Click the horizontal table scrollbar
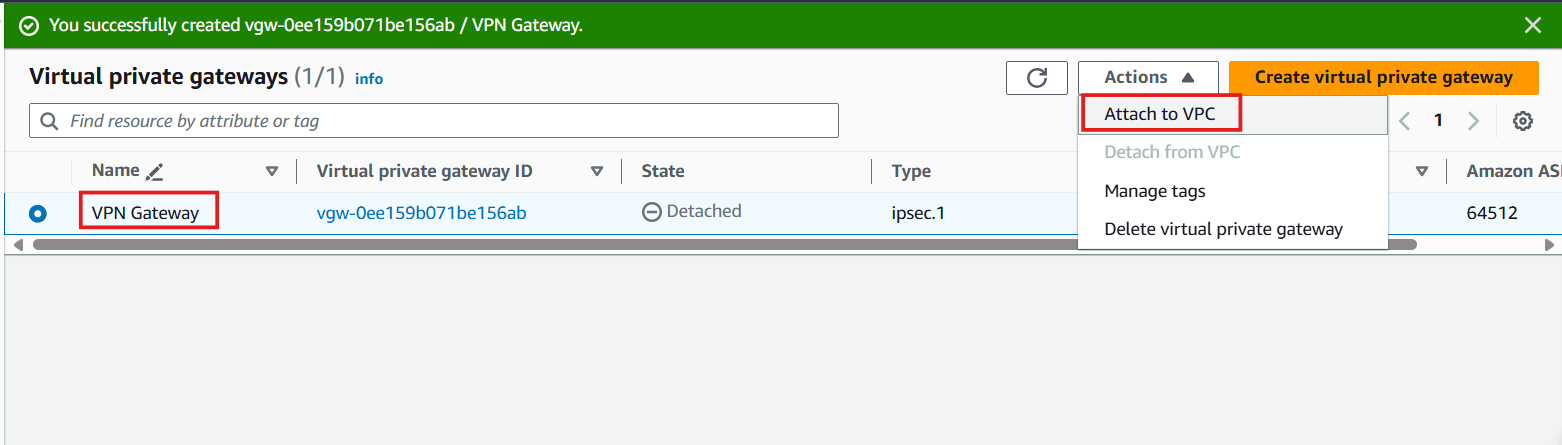1562x445 pixels. (724, 244)
